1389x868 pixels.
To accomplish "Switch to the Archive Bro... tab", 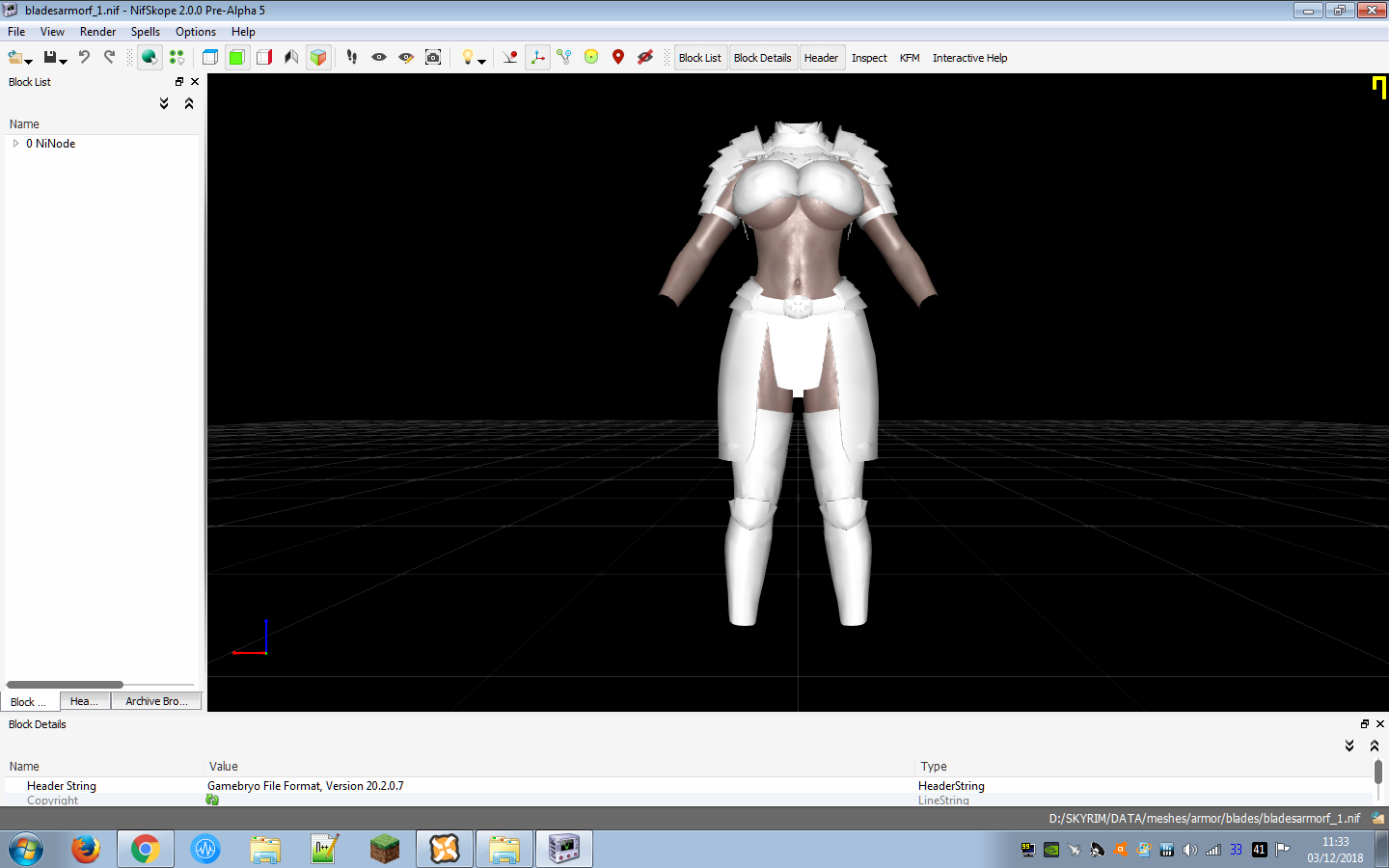I will (x=156, y=701).
